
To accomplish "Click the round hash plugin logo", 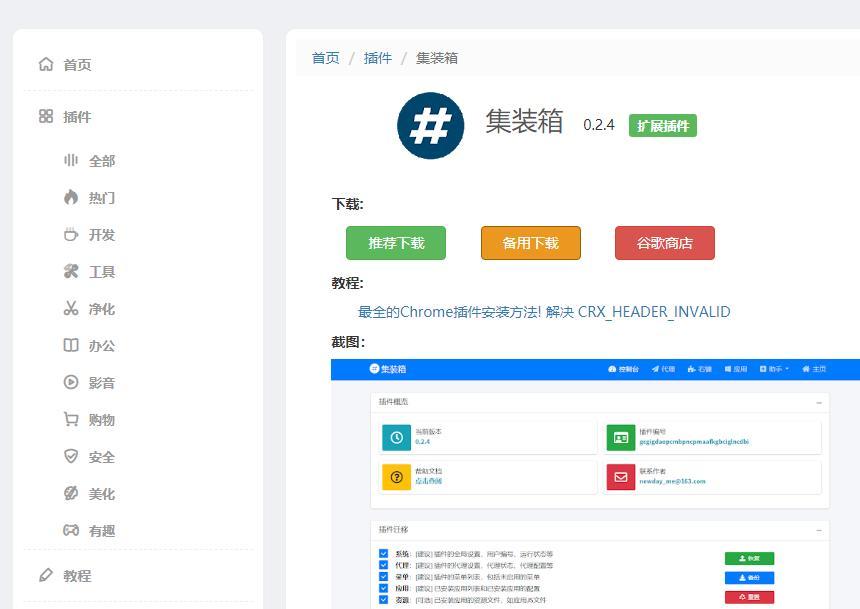I will (x=431, y=126).
